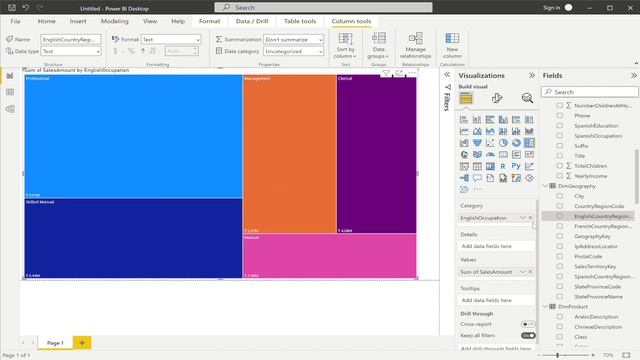Select the waterfall chart visual
Screen dimensions: 640x360
[464, 143]
